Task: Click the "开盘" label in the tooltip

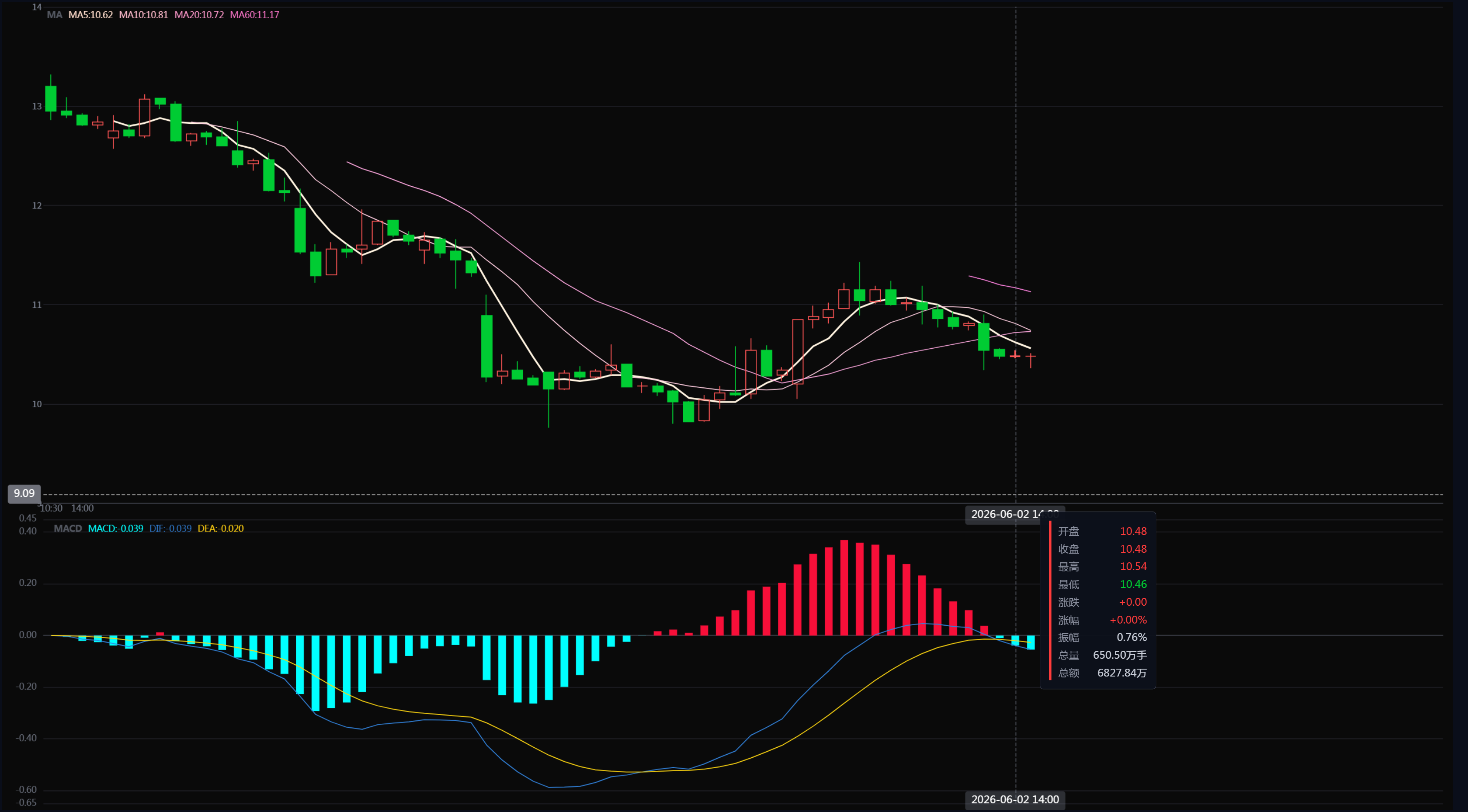Action: pyautogui.click(x=1068, y=531)
